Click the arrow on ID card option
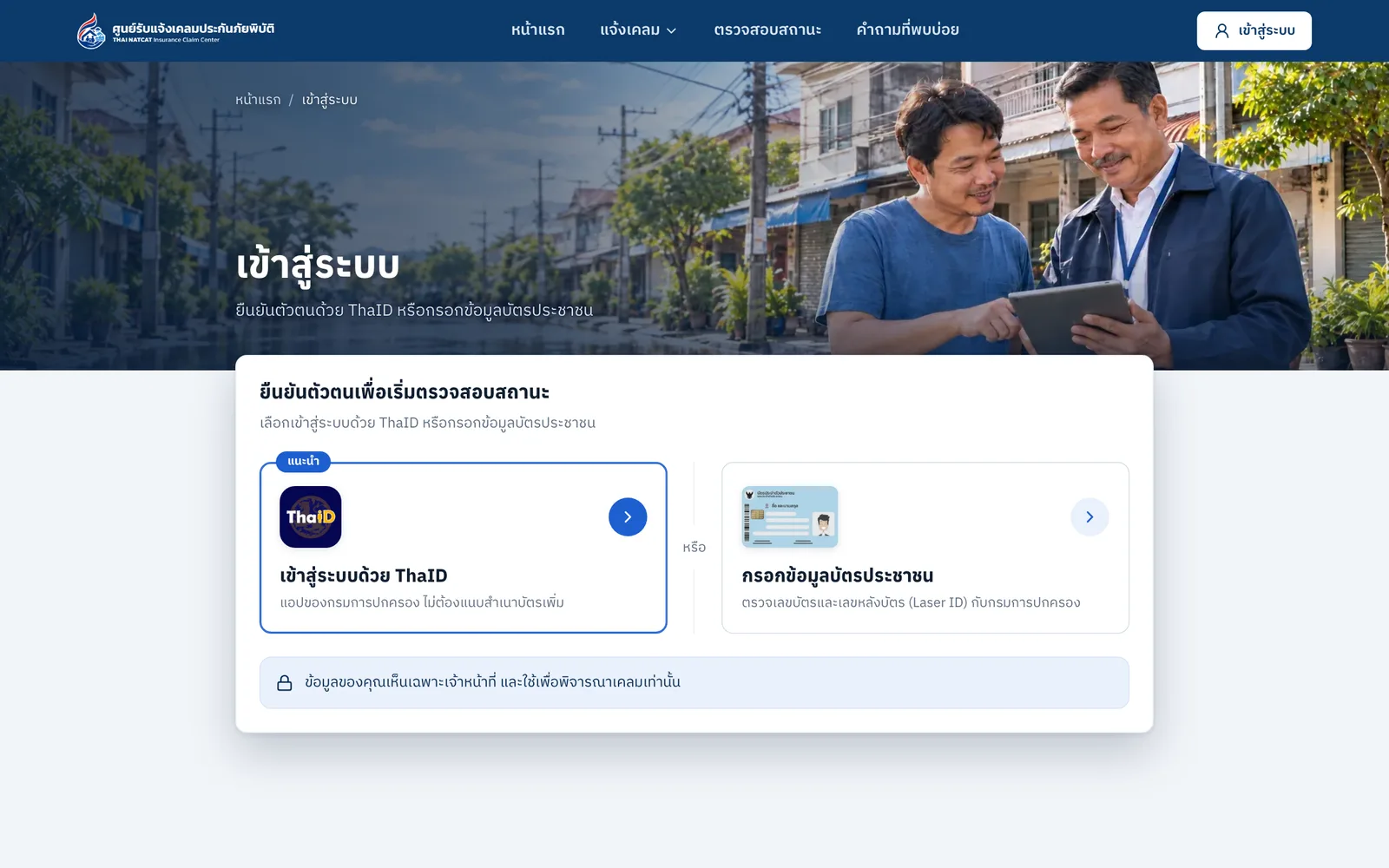This screenshot has width=1389, height=868. pos(1089,516)
